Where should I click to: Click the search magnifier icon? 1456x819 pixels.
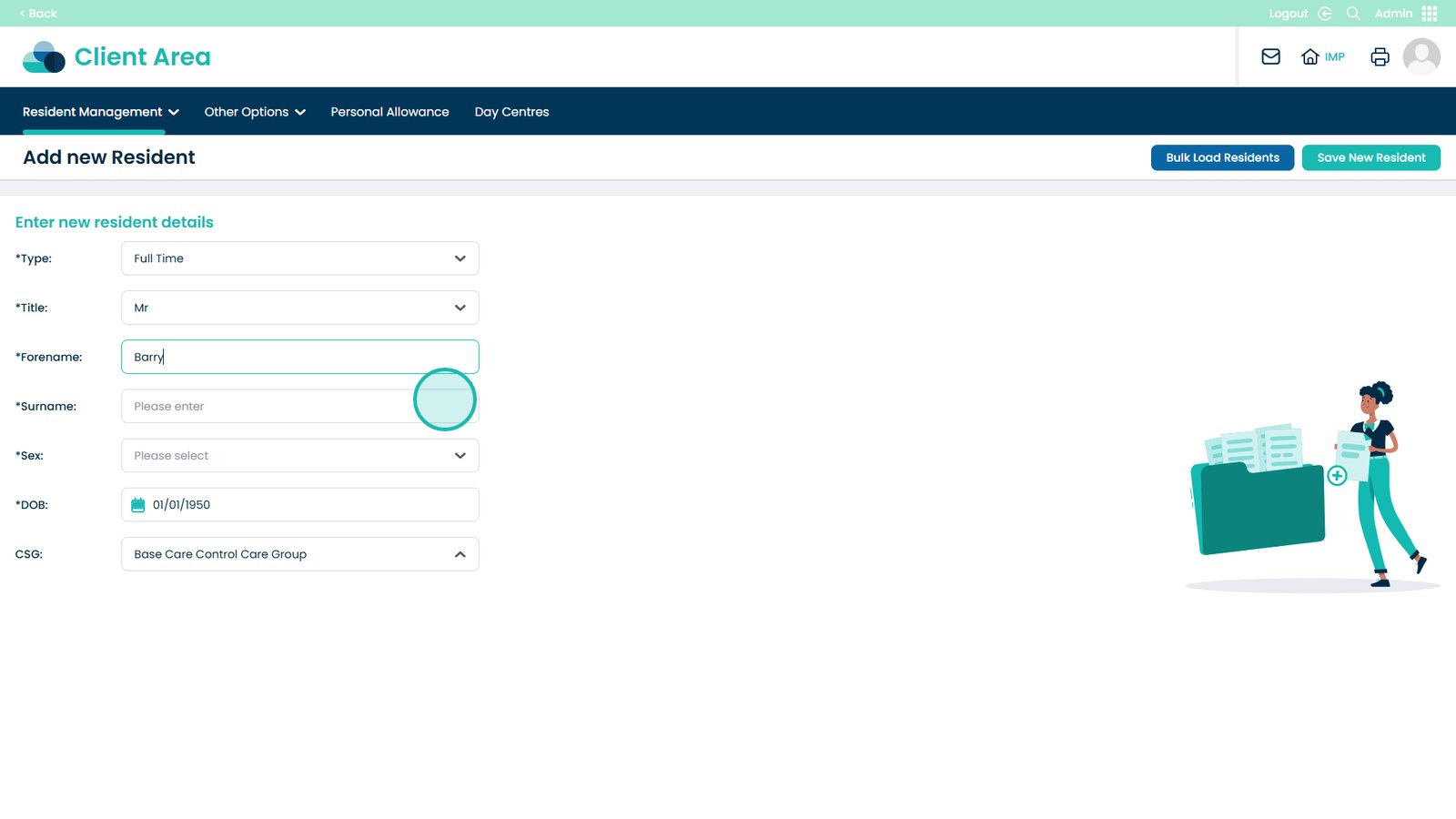(x=1353, y=14)
